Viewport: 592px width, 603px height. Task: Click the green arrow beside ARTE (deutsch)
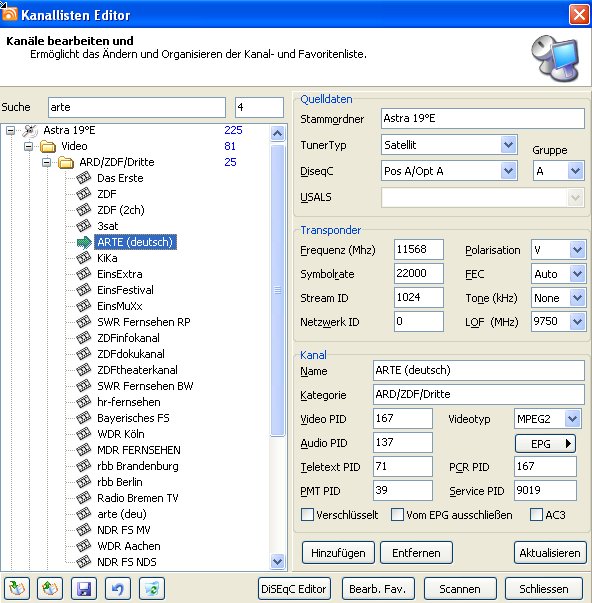point(84,242)
